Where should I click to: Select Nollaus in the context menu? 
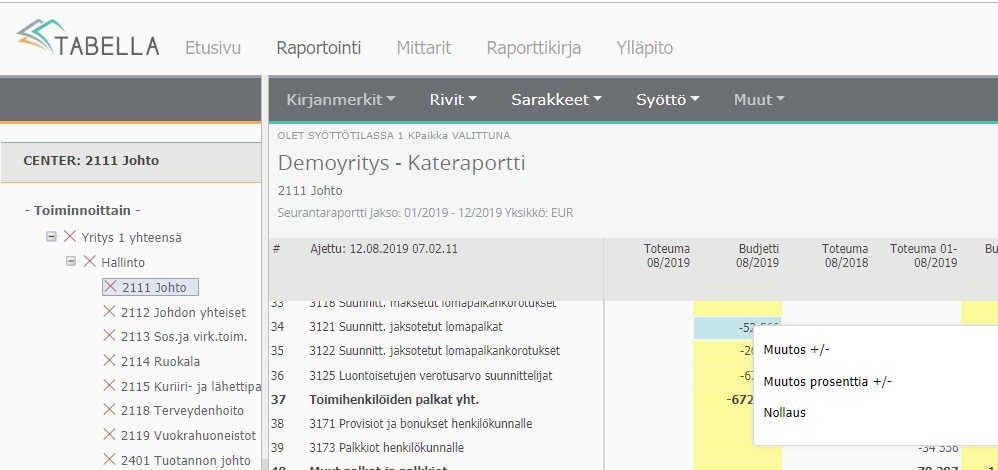(x=784, y=412)
